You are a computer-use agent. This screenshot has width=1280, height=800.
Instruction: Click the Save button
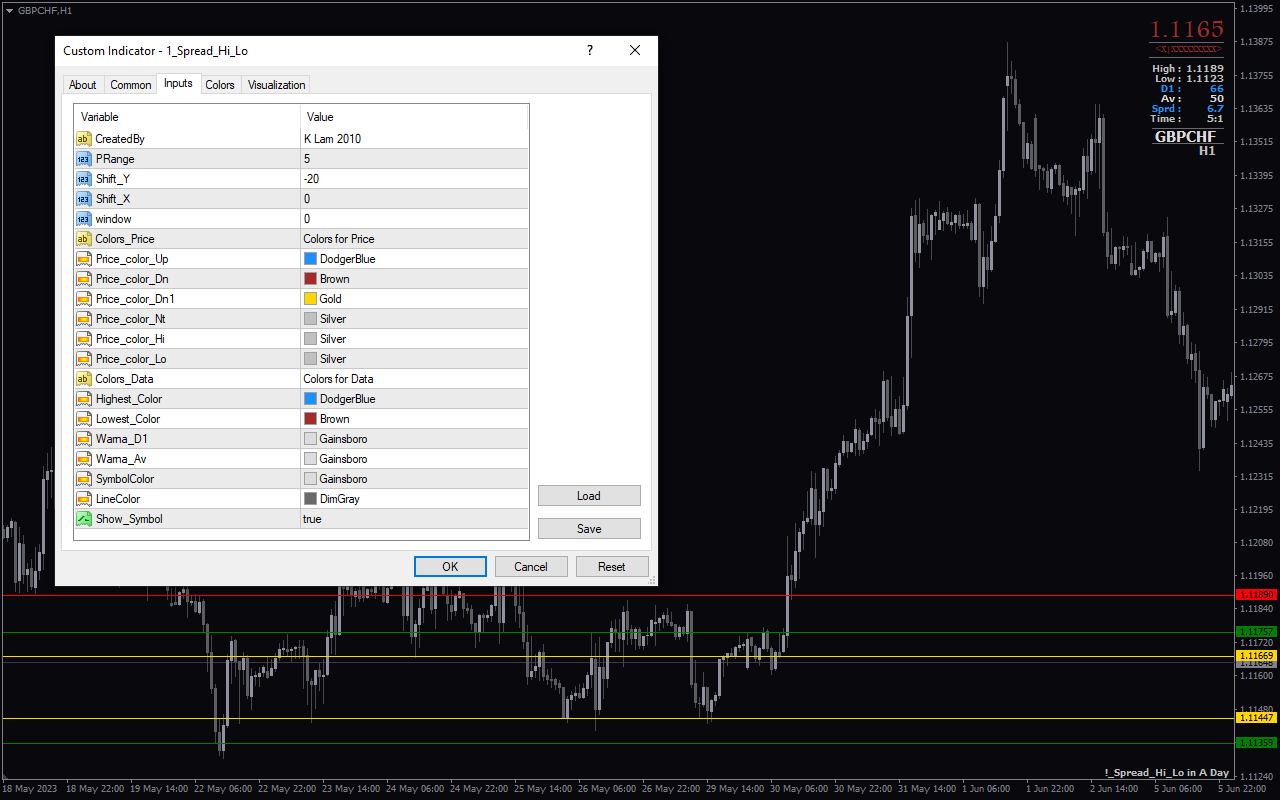tap(589, 528)
